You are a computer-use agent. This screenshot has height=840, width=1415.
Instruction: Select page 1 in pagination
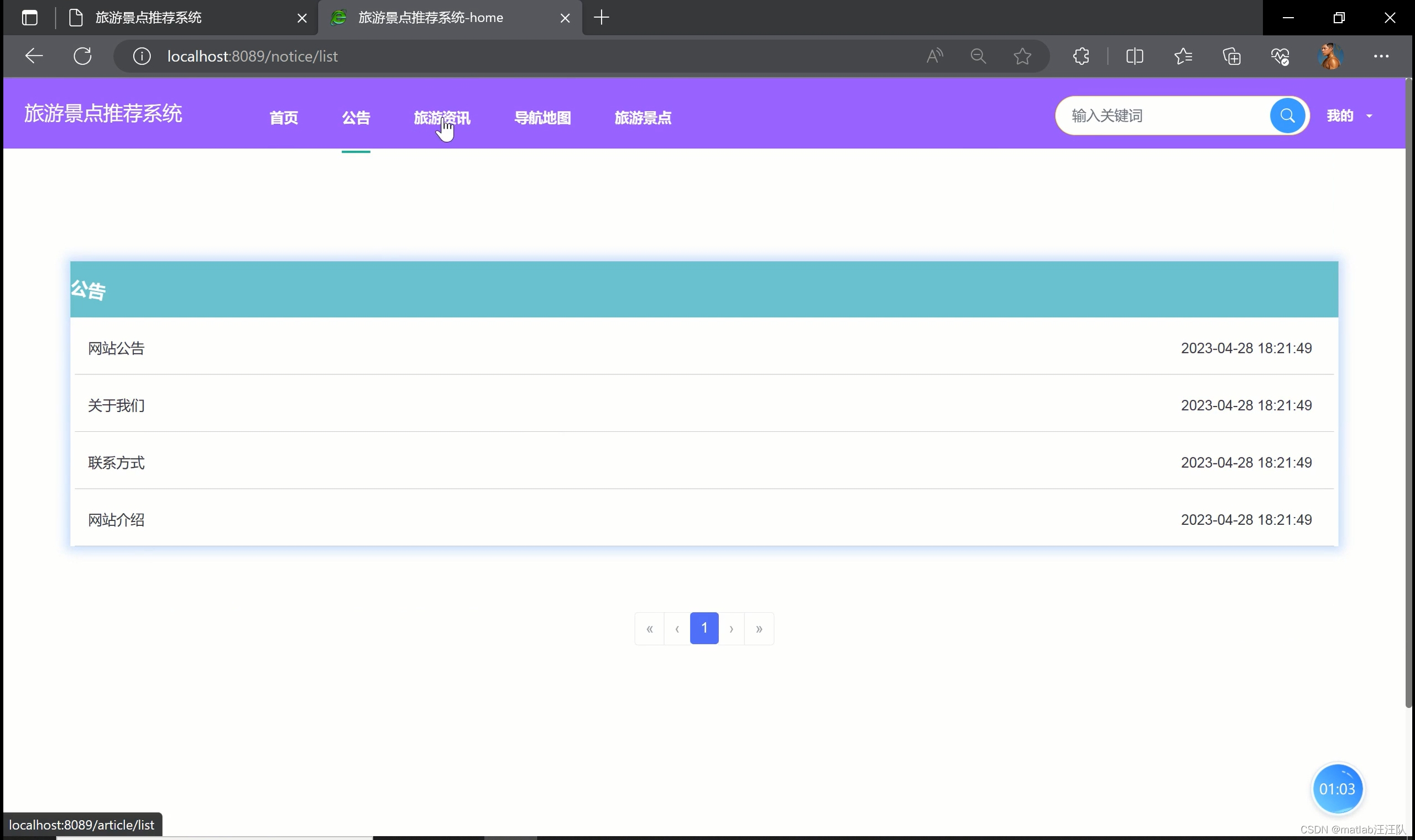704,628
